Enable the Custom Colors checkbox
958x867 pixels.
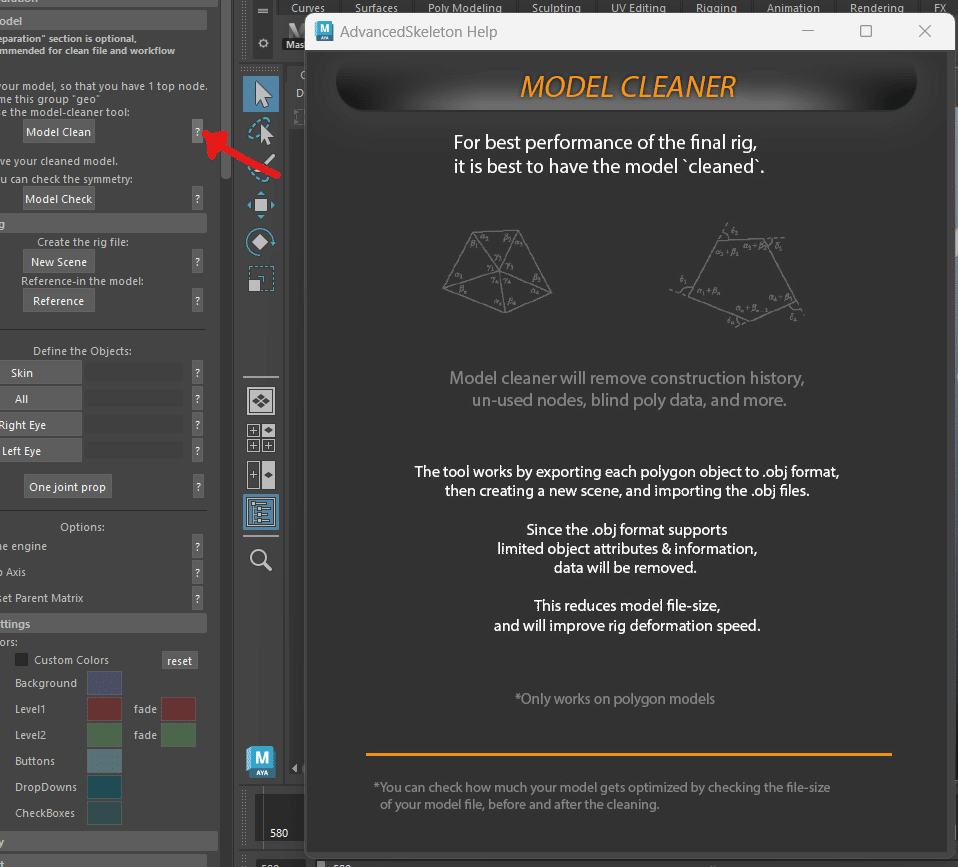[x=21, y=660]
